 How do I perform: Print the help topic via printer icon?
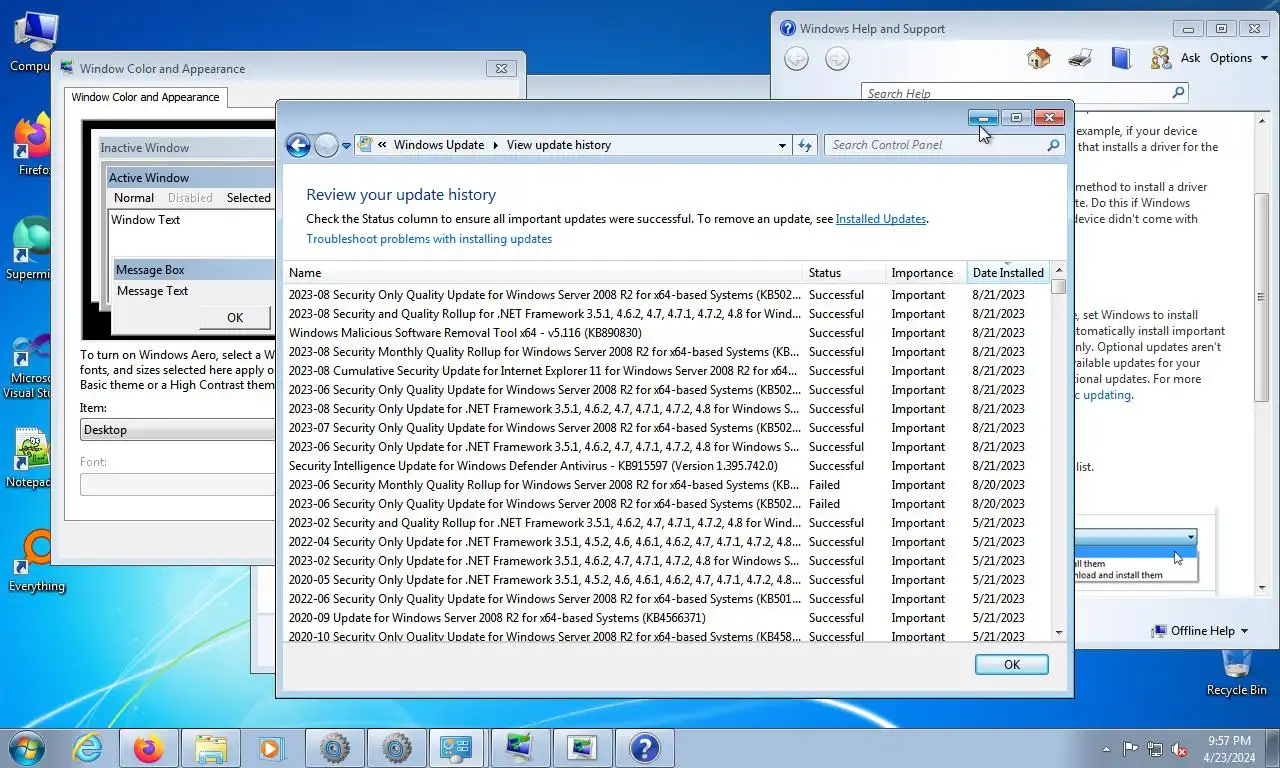1080,58
